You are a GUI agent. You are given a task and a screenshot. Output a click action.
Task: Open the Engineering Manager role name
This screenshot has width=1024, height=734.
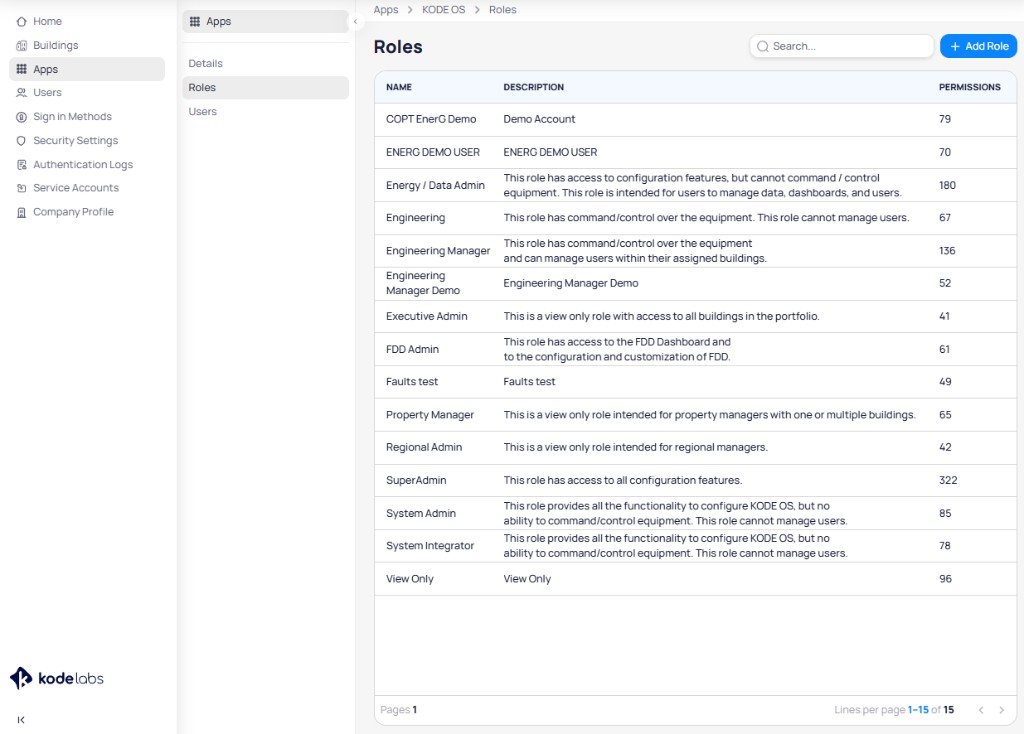tap(438, 251)
